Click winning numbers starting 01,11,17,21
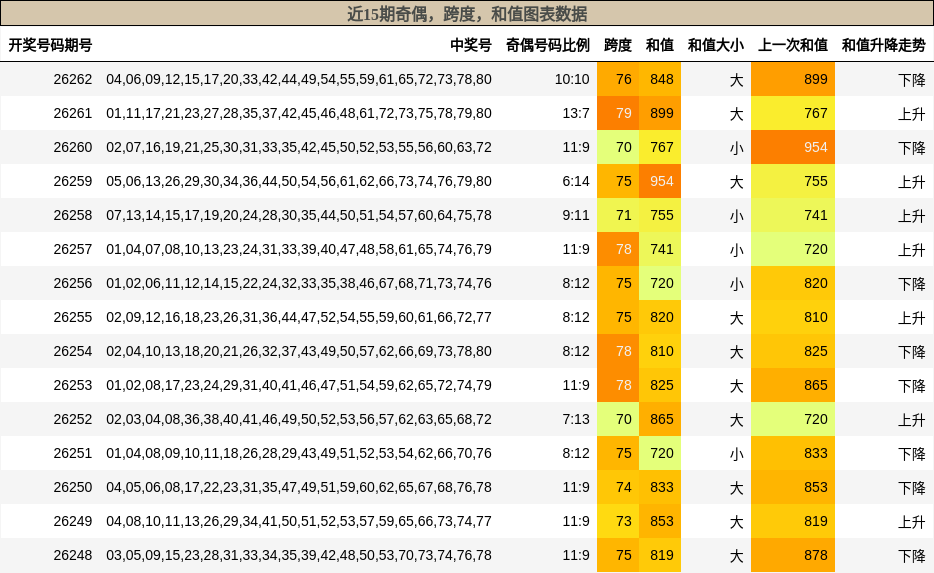 pyautogui.click(x=299, y=113)
